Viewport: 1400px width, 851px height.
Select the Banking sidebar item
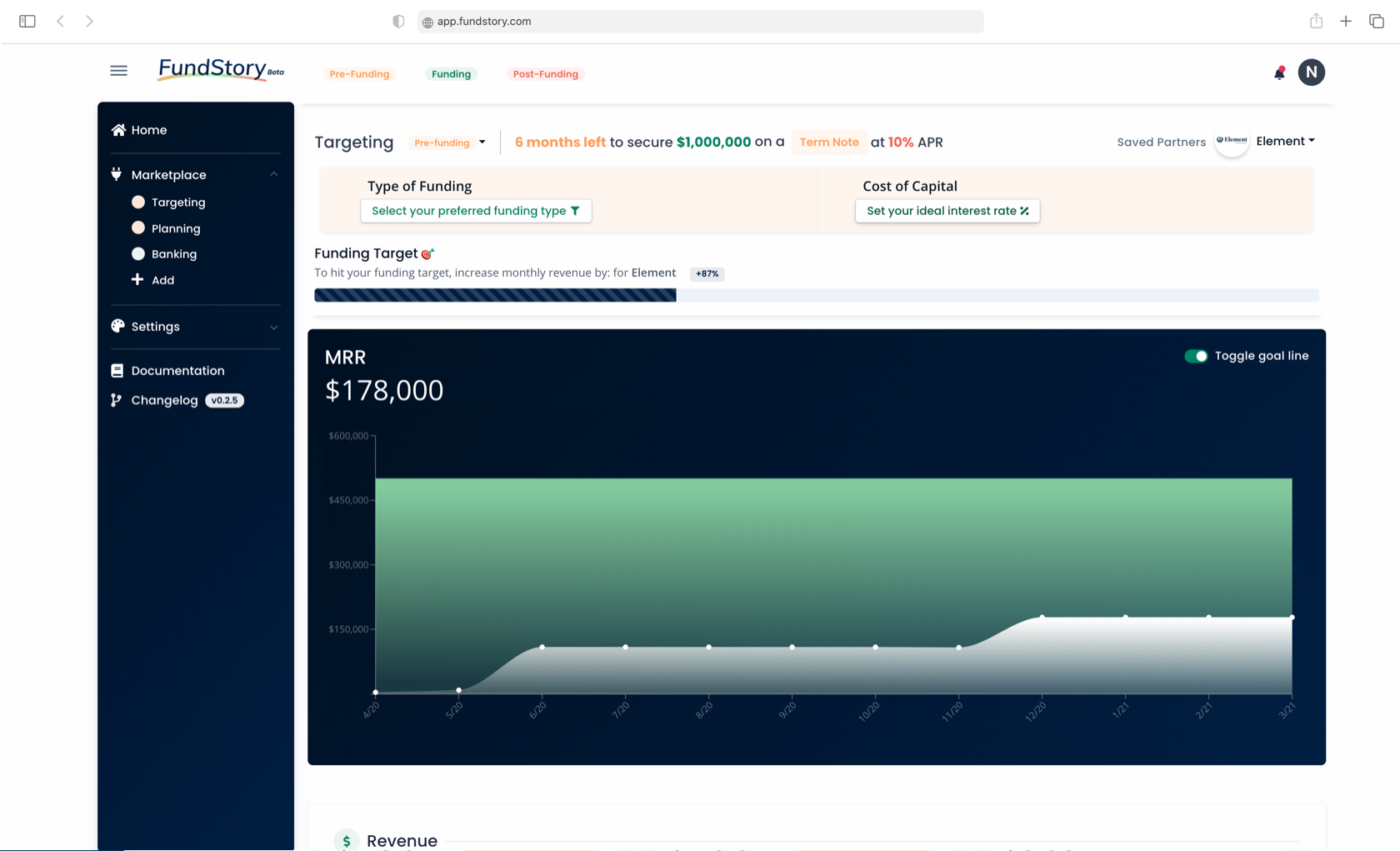click(173, 254)
